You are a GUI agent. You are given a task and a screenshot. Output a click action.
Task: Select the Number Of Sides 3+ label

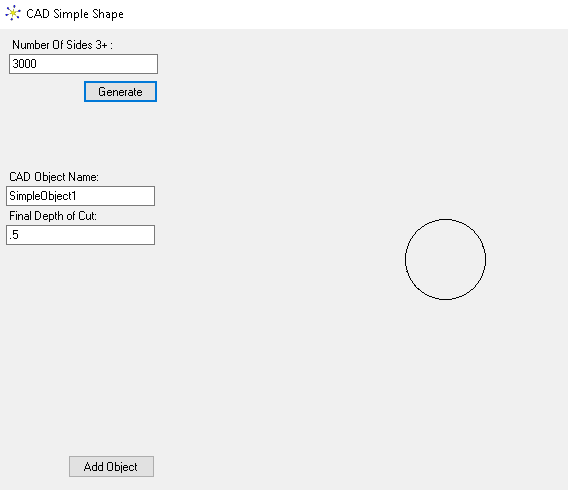tap(62, 45)
